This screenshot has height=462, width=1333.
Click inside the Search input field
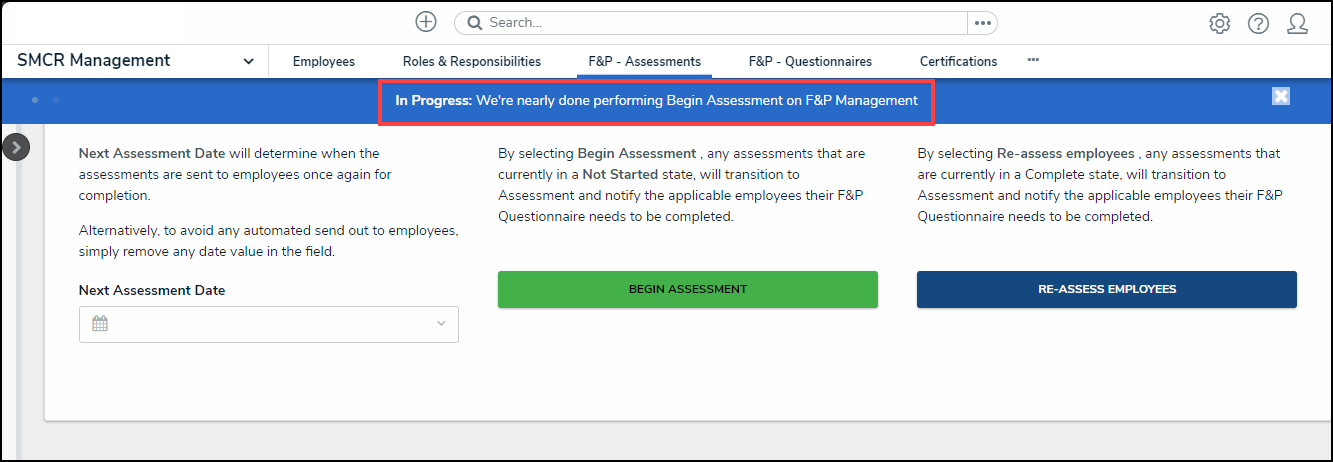coord(720,22)
